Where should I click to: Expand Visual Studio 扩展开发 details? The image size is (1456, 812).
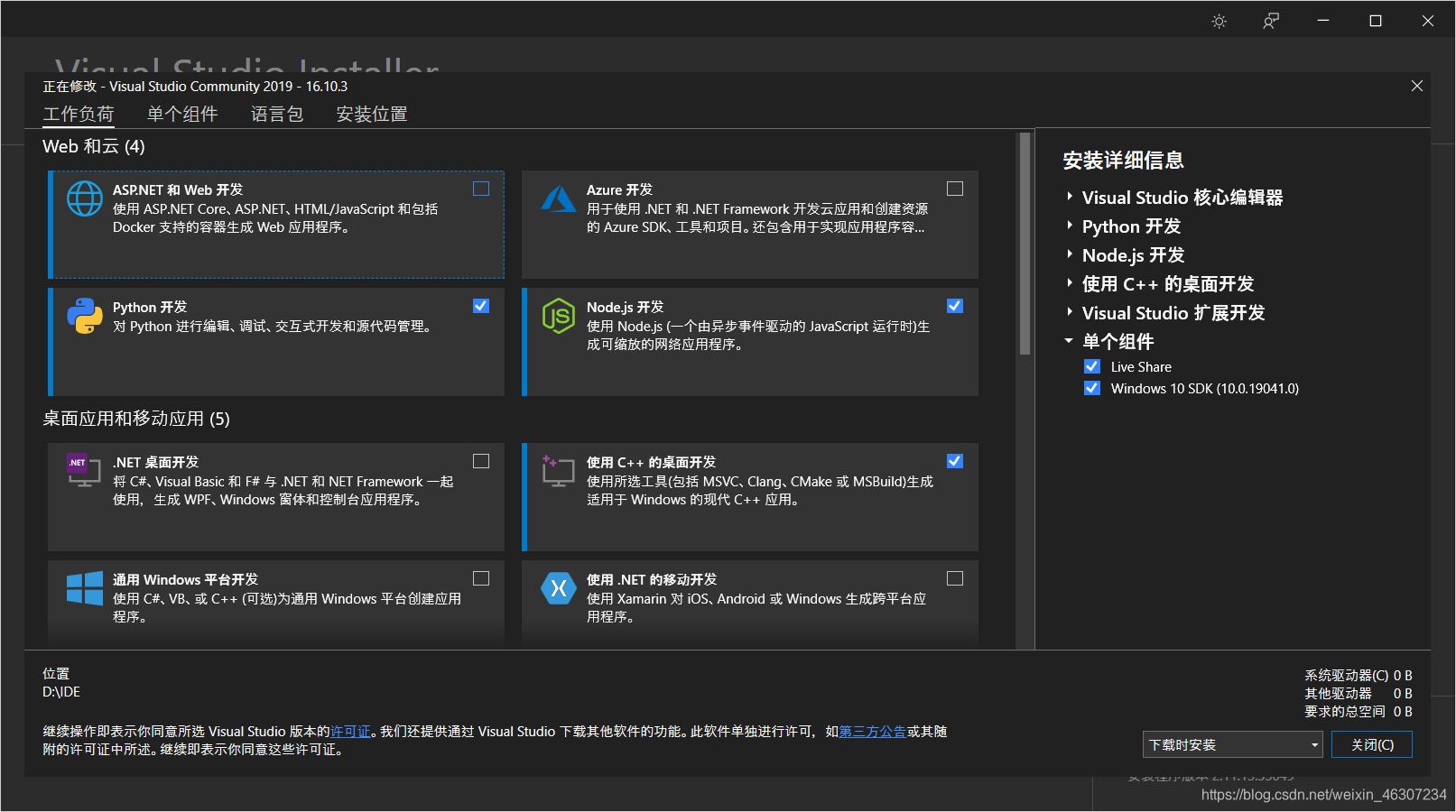(x=1070, y=312)
